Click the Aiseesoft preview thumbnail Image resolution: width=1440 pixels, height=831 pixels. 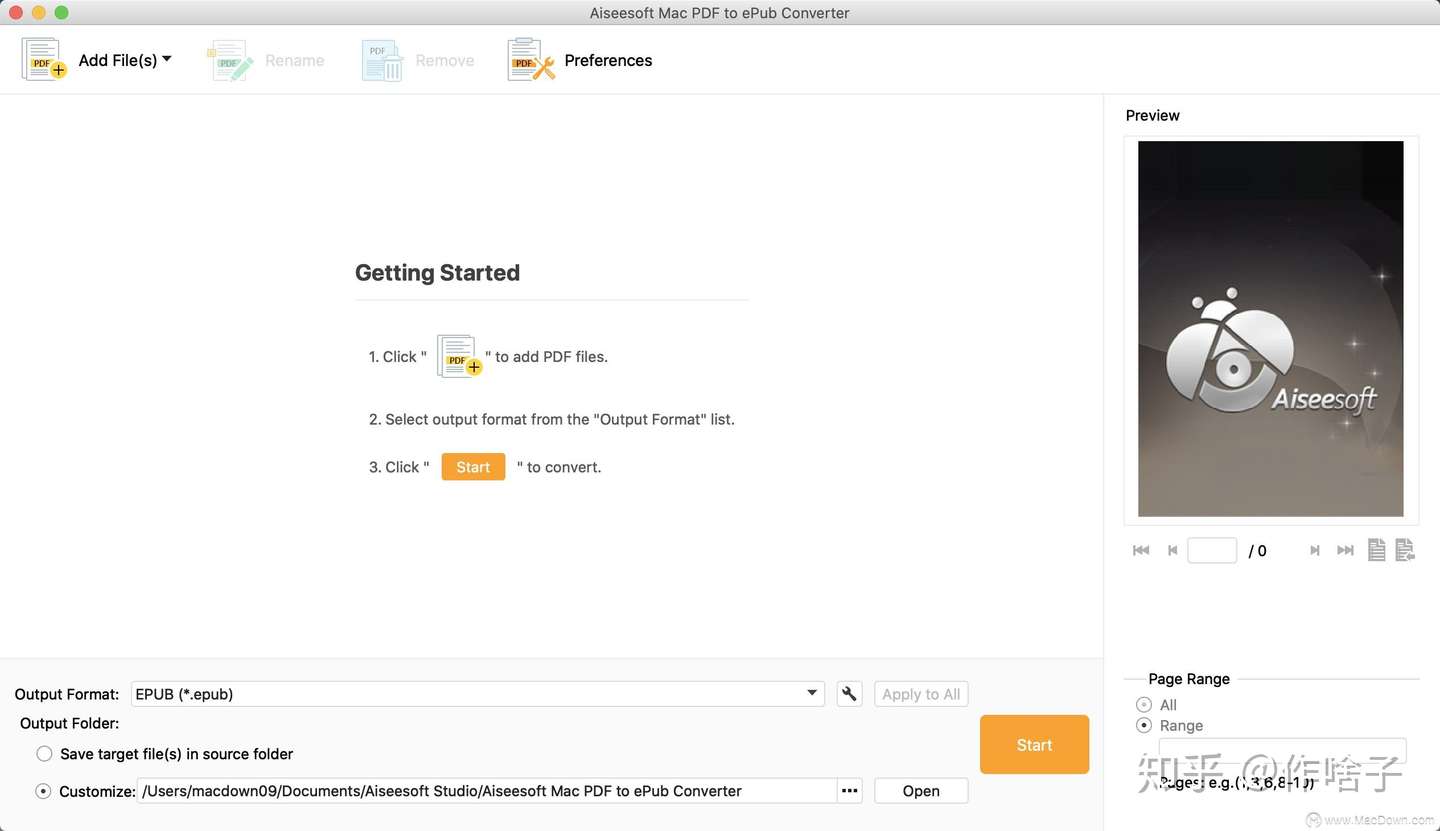click(1271, 329)
